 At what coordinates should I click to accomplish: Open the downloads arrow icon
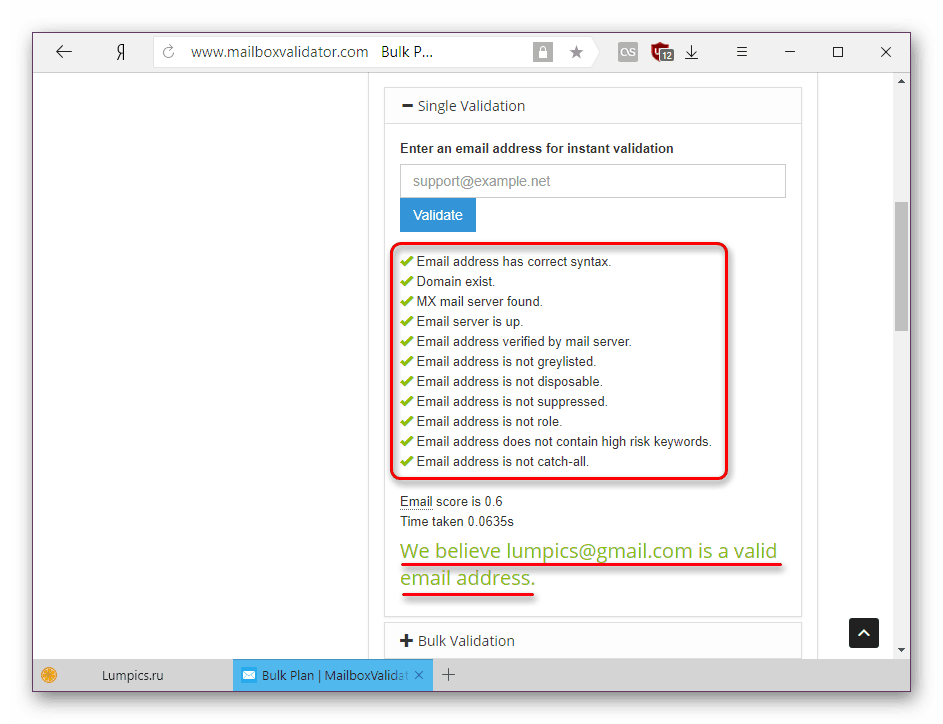click(x=691, y=52)
